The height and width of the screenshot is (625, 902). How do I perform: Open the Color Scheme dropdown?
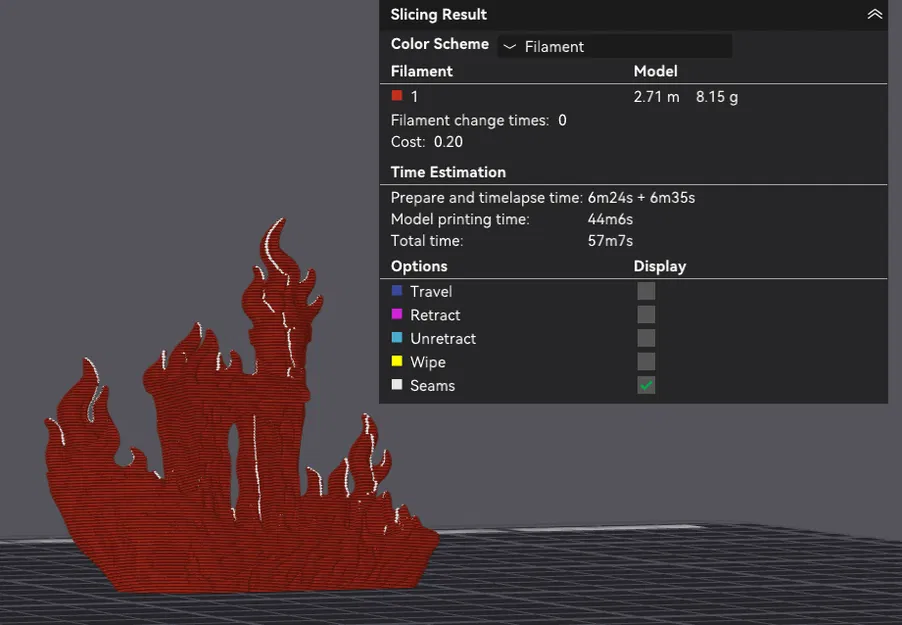pyautogui.click(x=614, y=45)
